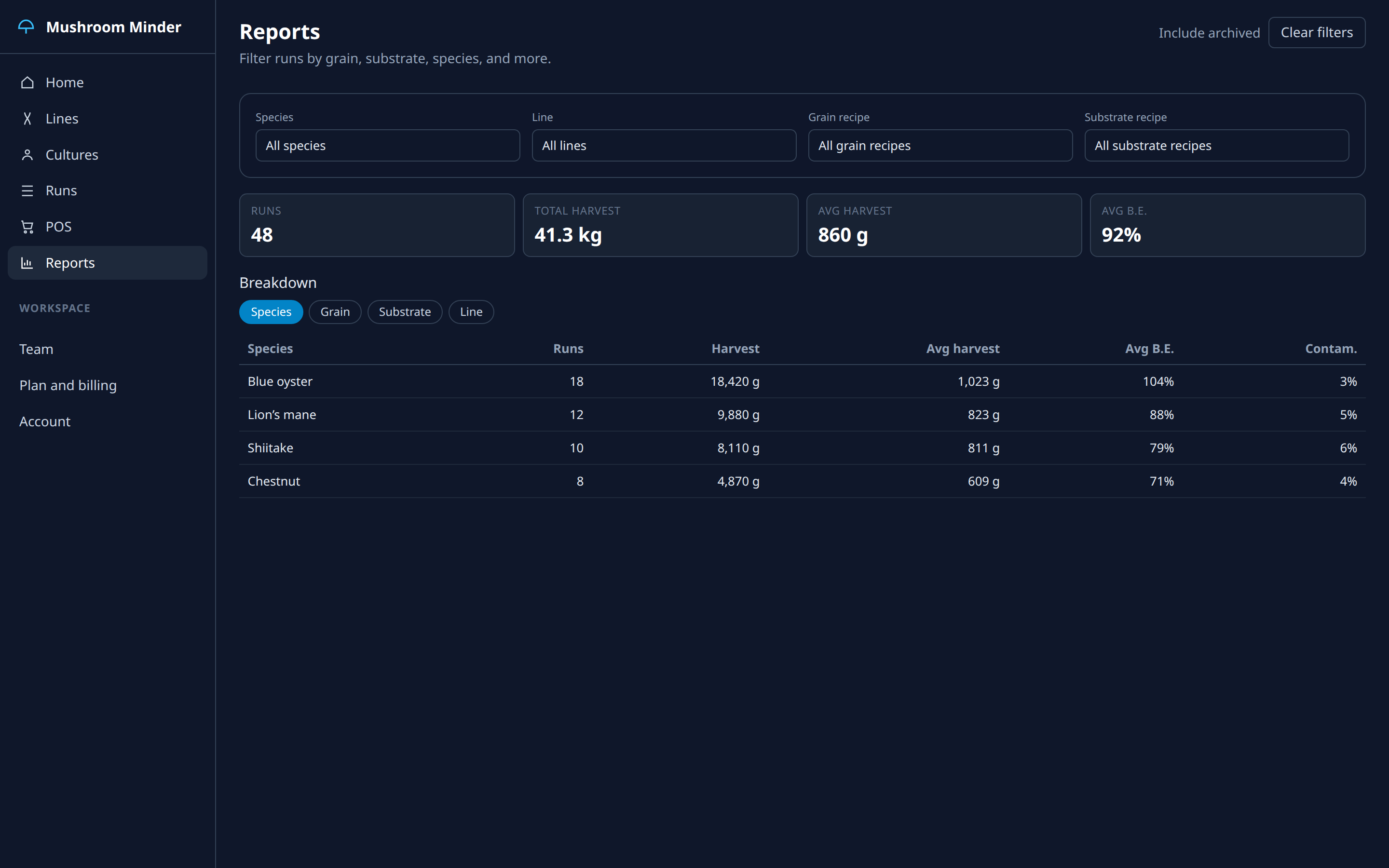Open the All species dropdown
Image resolution: width=1389 pixels, height=868 pixels.
pyautogui.click(x=387, y=145)
